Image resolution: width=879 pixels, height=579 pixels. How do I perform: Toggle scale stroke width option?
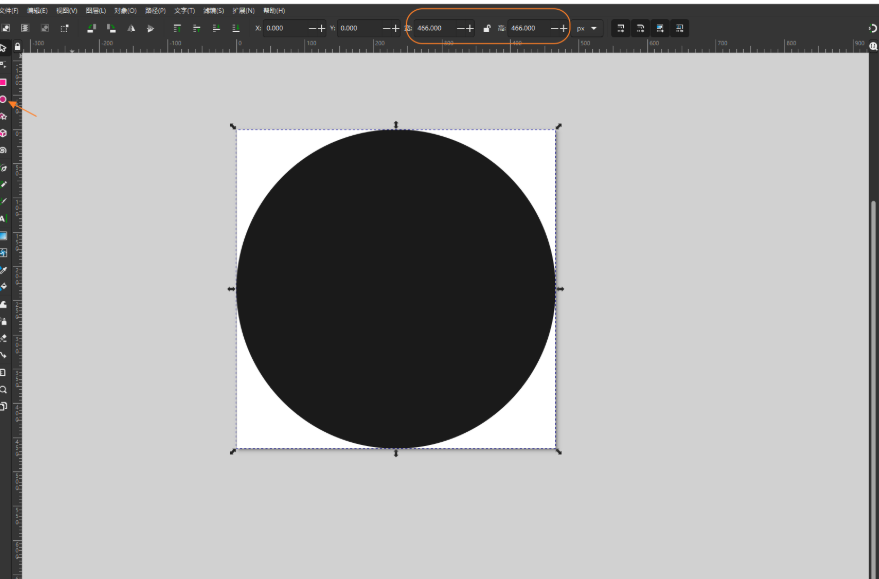(x=621, y=28)
